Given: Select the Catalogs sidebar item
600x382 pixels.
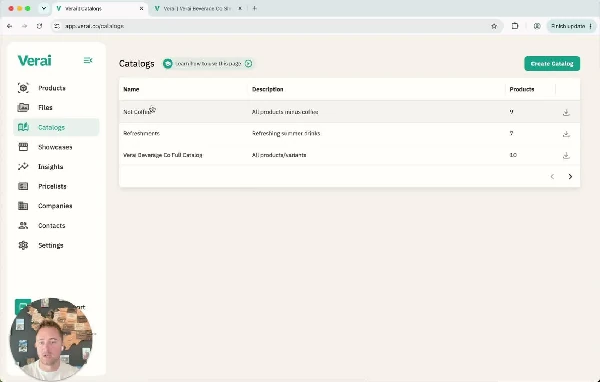Looking at the screenshot, I should [56, 127].
